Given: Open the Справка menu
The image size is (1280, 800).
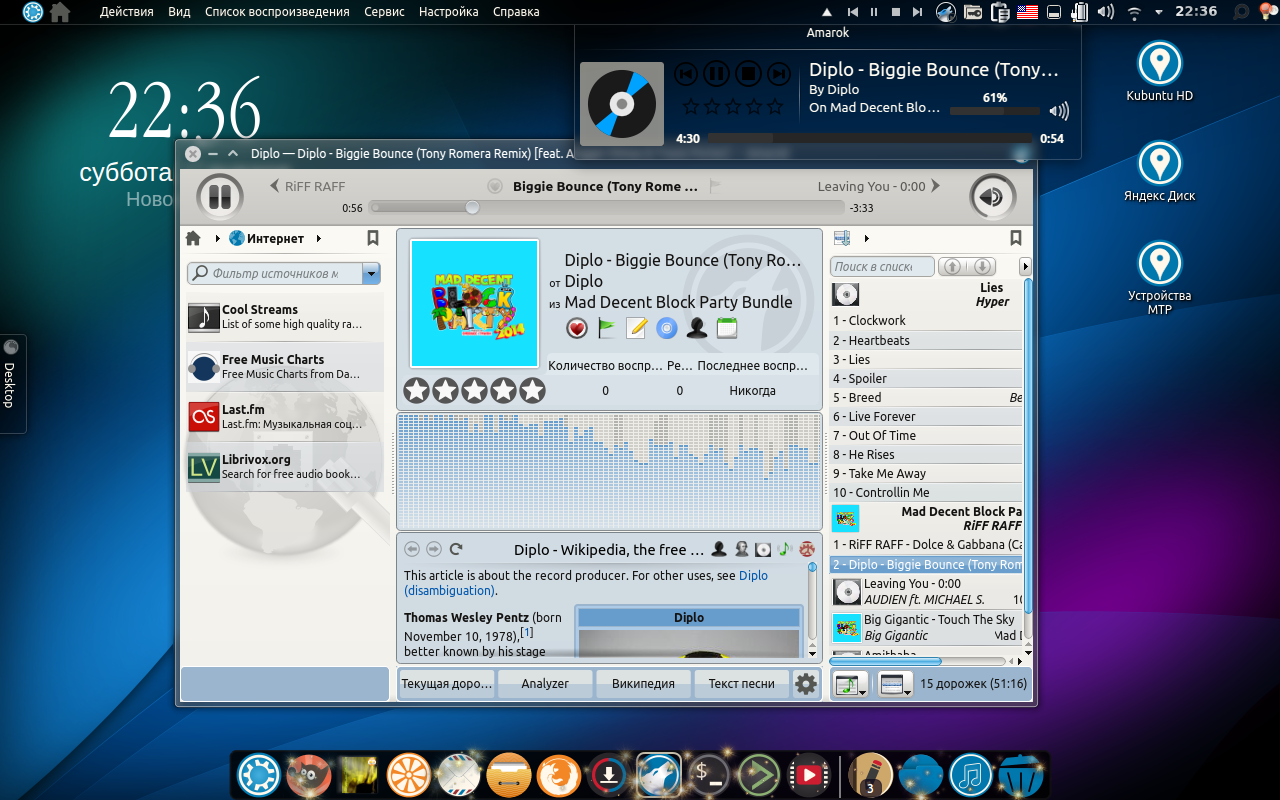Looking at the screenshot, I should [516, 12].
